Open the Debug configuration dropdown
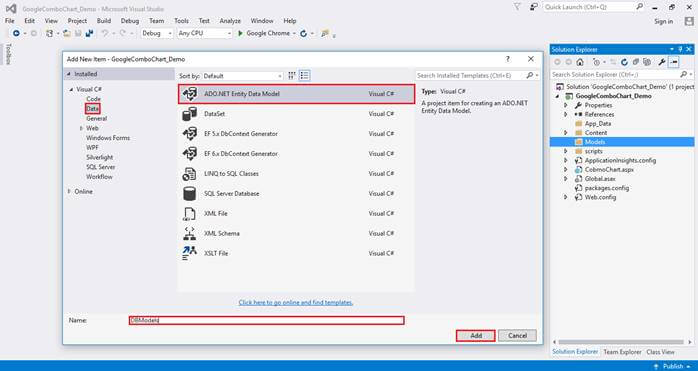The height and width of the screenshot is (371, 698). pyautogui.click(x=157, y=33)
